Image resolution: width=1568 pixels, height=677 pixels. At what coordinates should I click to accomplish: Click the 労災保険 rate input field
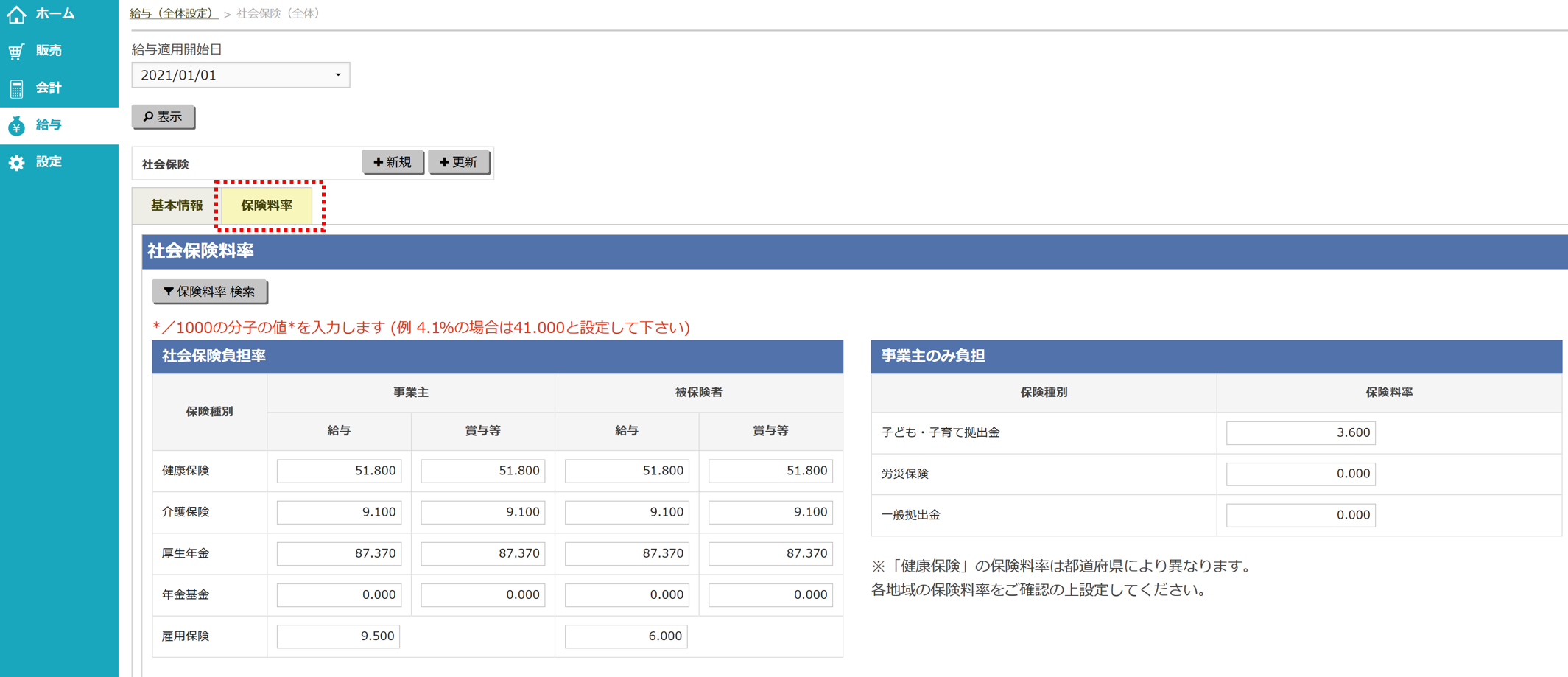[1300, 474]
